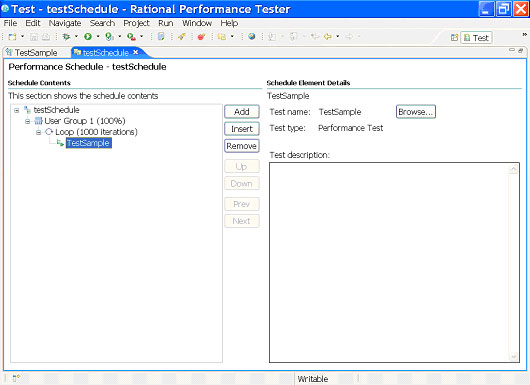530x385 pixels.
Task: Collapse the Loop (1000 iterations) node
Action: tap(38, 132)
